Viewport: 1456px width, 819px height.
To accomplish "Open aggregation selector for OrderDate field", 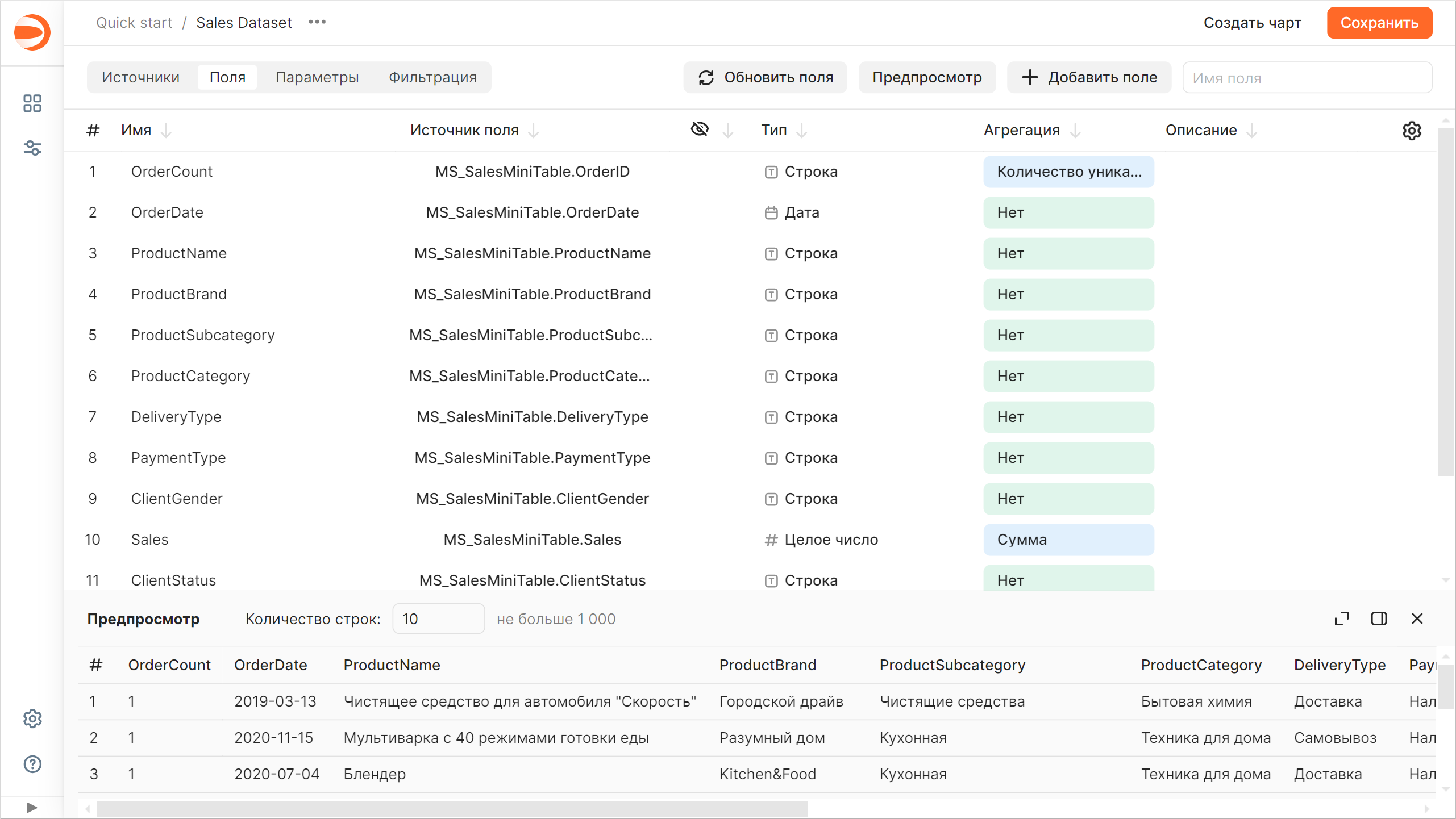I will point(1068,212).
